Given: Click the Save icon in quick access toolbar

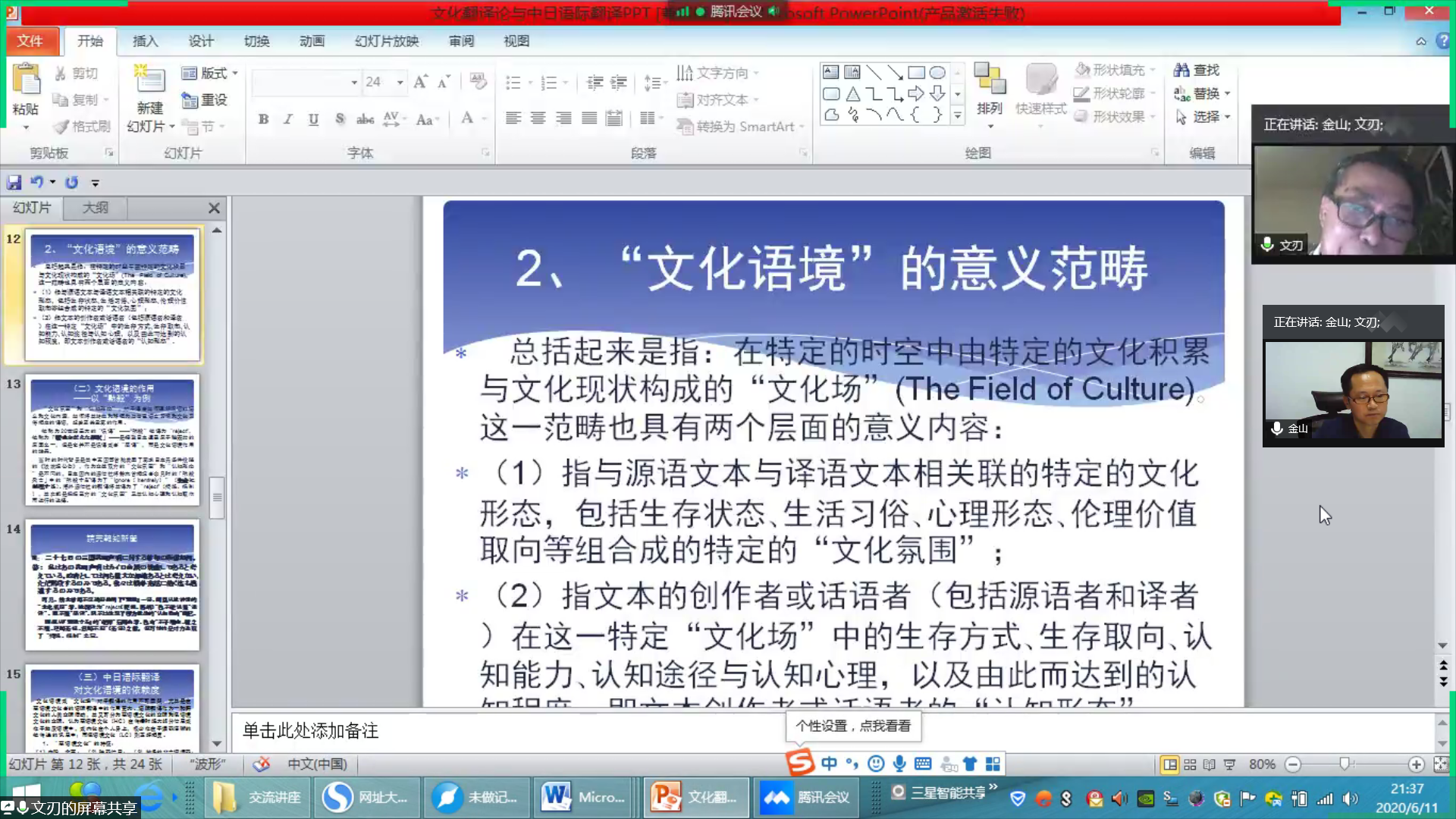Looking at the screenshot, I should 14,183.
